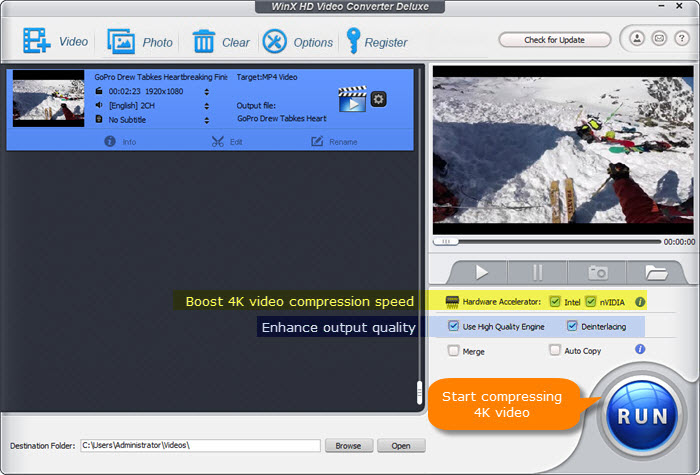Click the preview seek slider handle
Image resolution: width=700 pixels, height=475 pixels.
pos(446,242)
